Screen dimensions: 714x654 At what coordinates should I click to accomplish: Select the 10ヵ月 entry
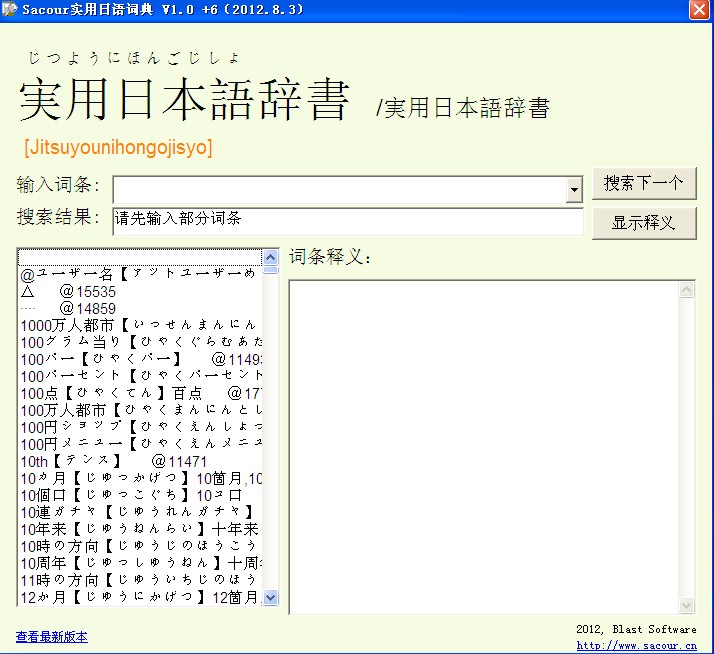(140, 478)
